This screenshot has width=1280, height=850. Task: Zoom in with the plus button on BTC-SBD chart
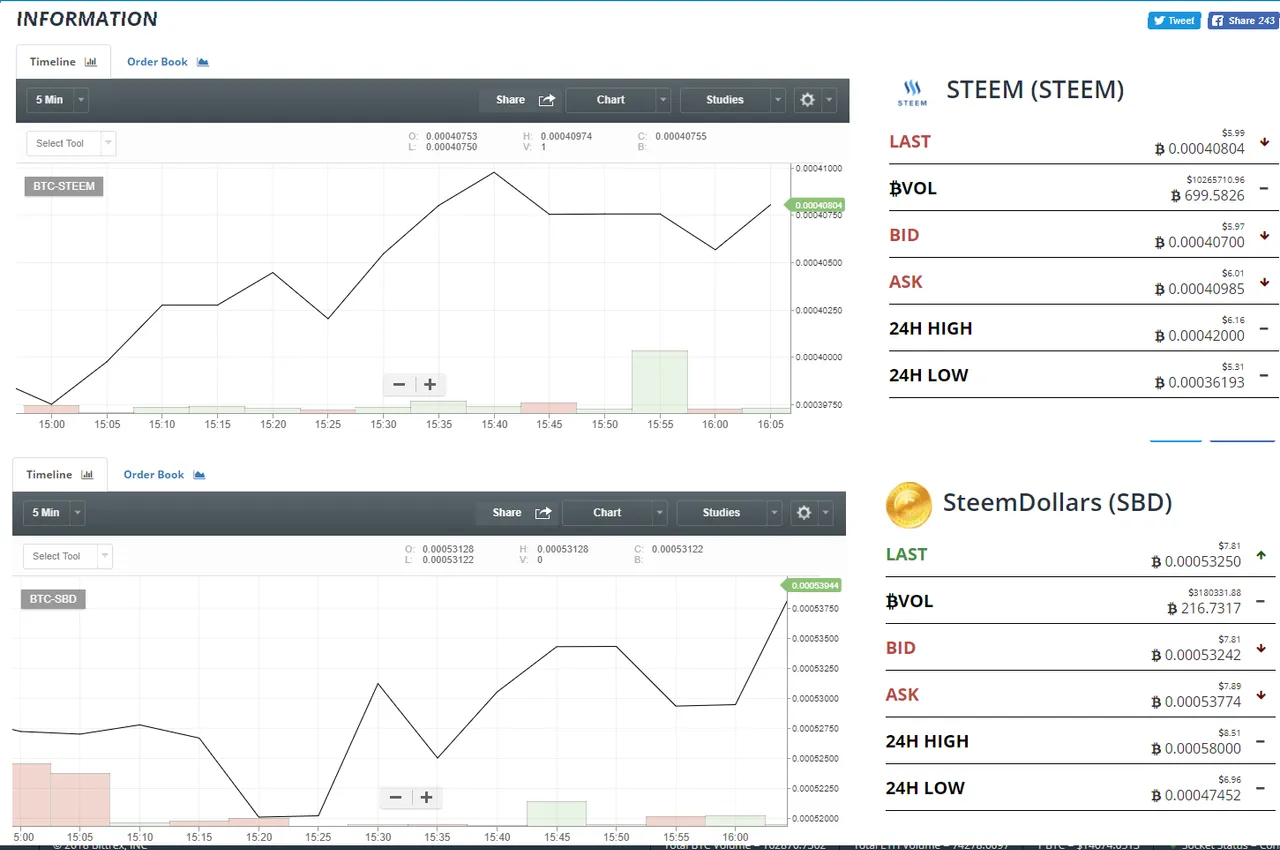tap(426, 797)
